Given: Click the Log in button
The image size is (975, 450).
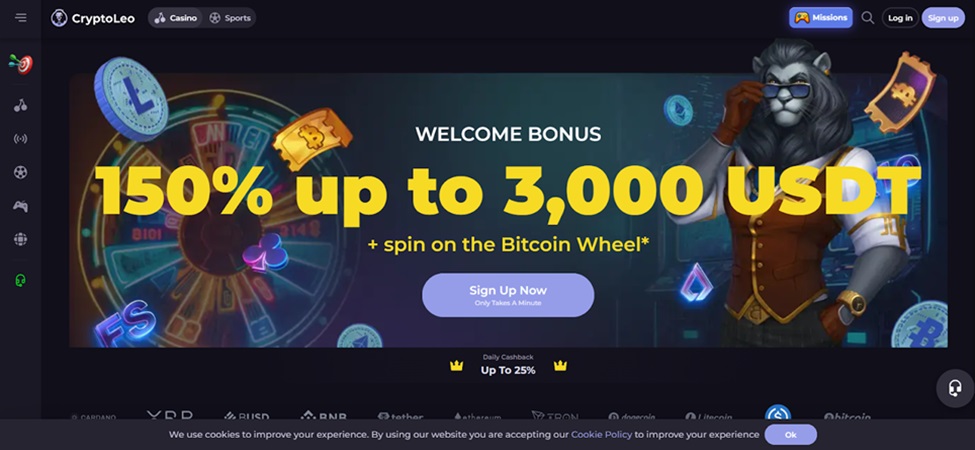Looking at the screenshot, I should [900, 18].
